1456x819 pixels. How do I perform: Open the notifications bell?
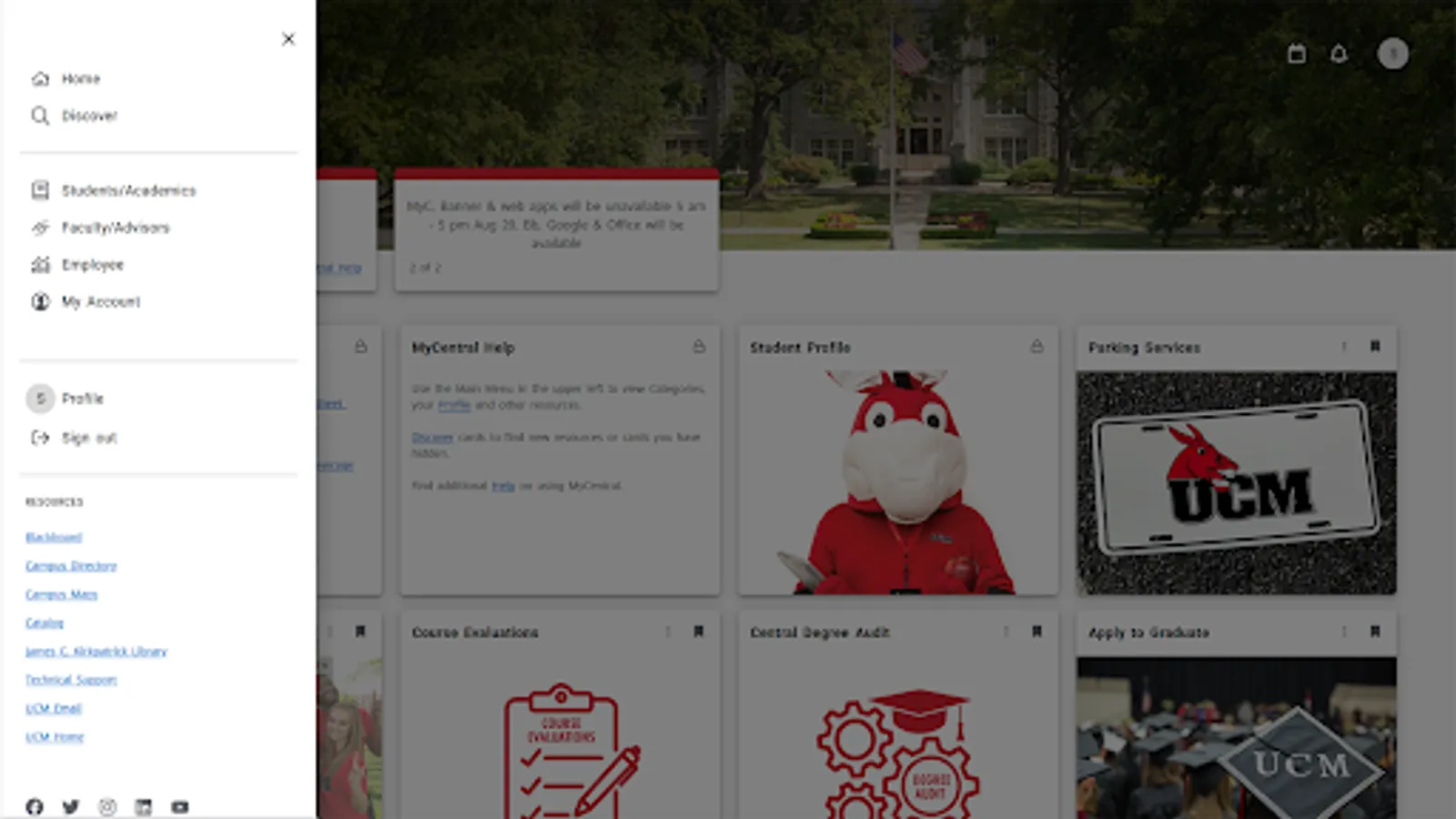coord(1339,54)
